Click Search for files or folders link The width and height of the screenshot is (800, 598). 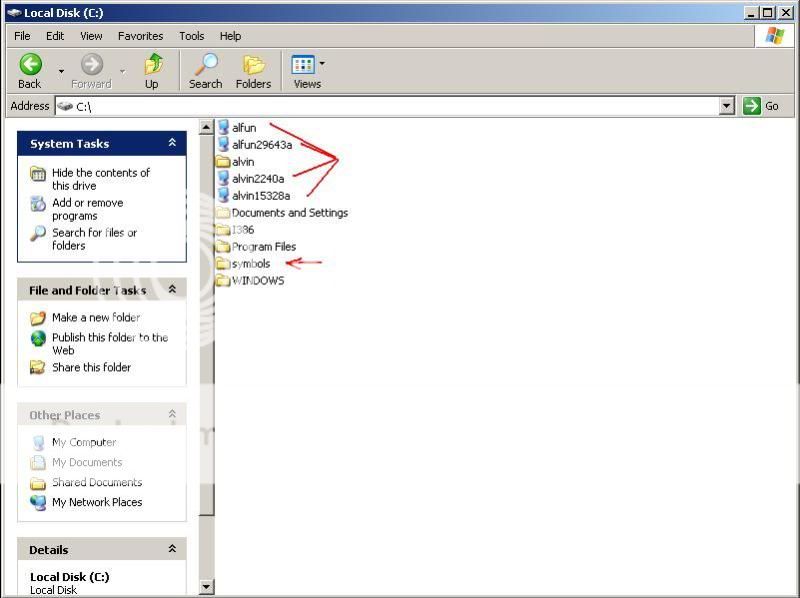click(x=94, y=239)
